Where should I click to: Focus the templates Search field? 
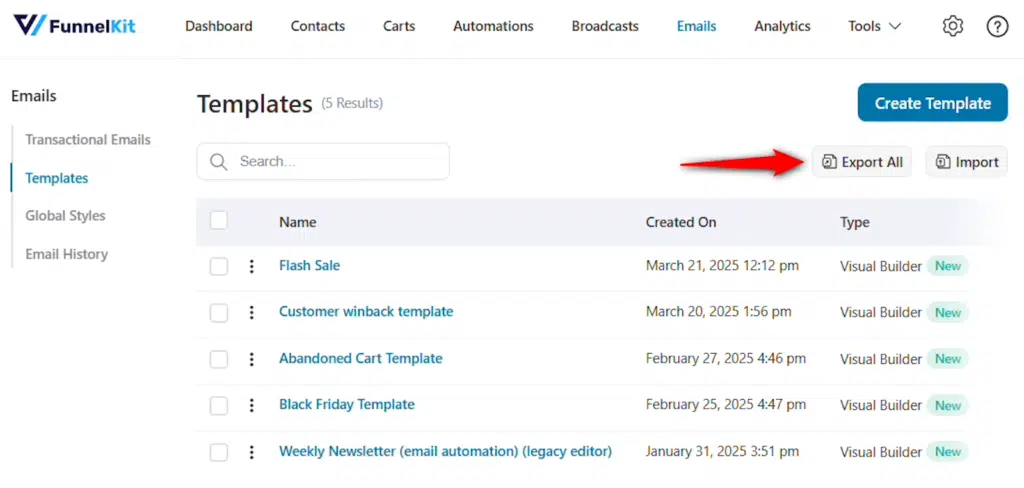(x=323, y=161)
